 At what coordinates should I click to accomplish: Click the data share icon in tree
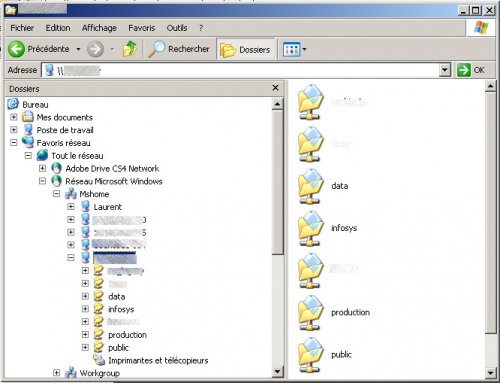coord(99,296)
